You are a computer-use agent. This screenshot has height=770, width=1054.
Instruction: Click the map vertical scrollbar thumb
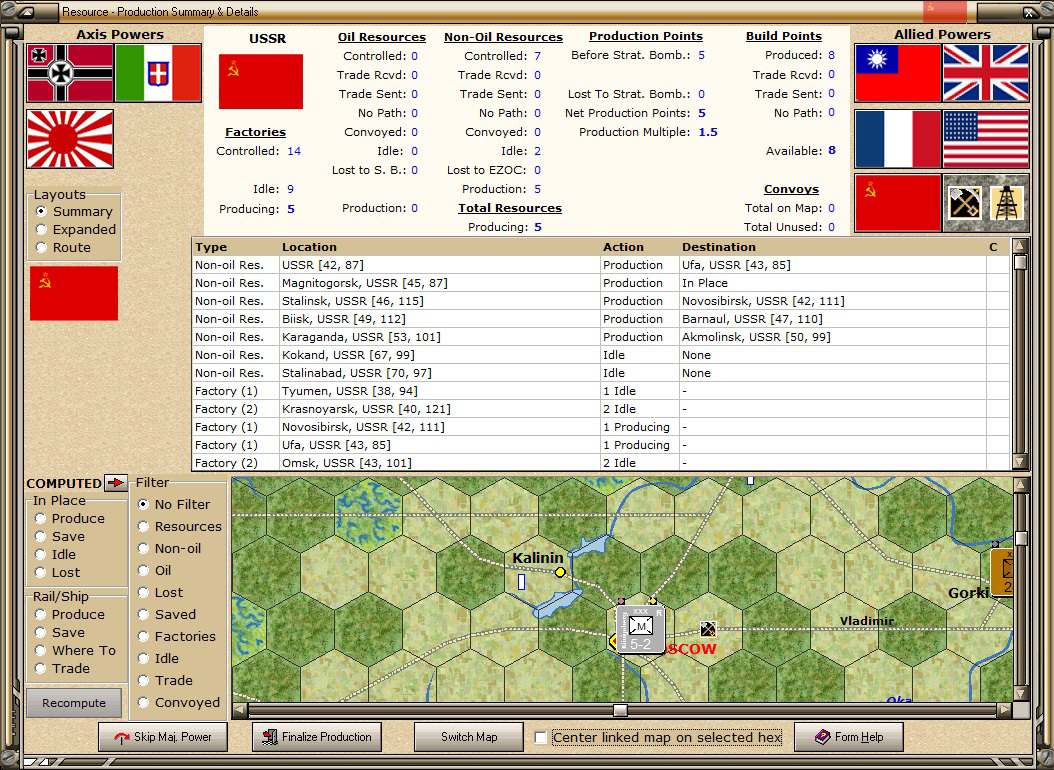(1021, 538)
